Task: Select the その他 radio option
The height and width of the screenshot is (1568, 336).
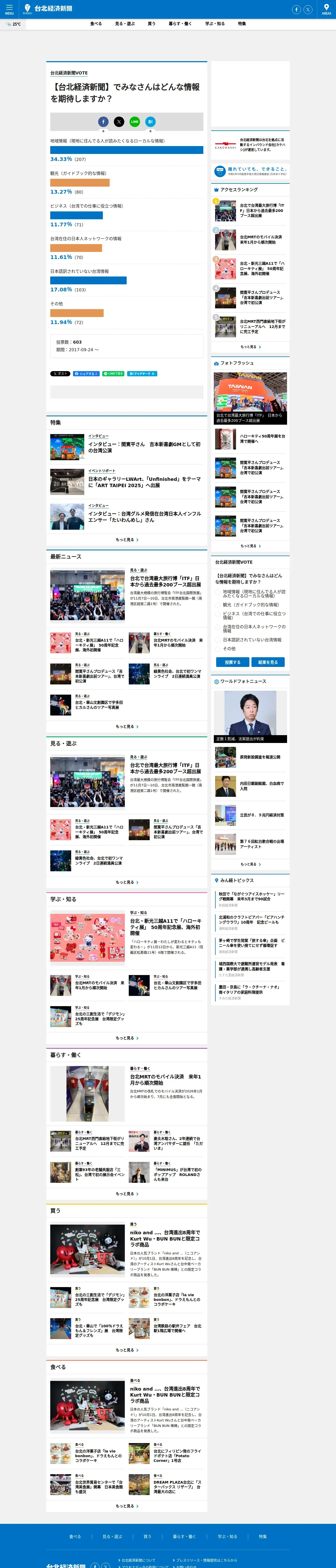Action: pyautogui.click(x=218, y=649)
